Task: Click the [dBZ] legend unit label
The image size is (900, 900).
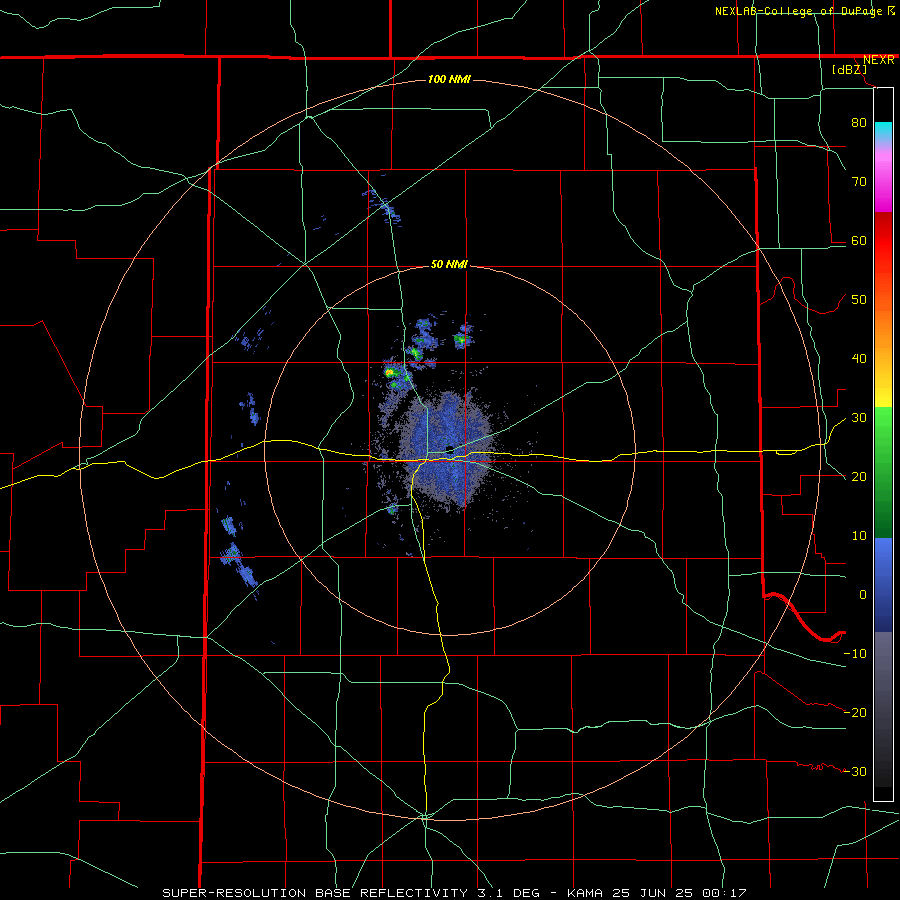Action: pyautogui.click(x=849, y=70)
